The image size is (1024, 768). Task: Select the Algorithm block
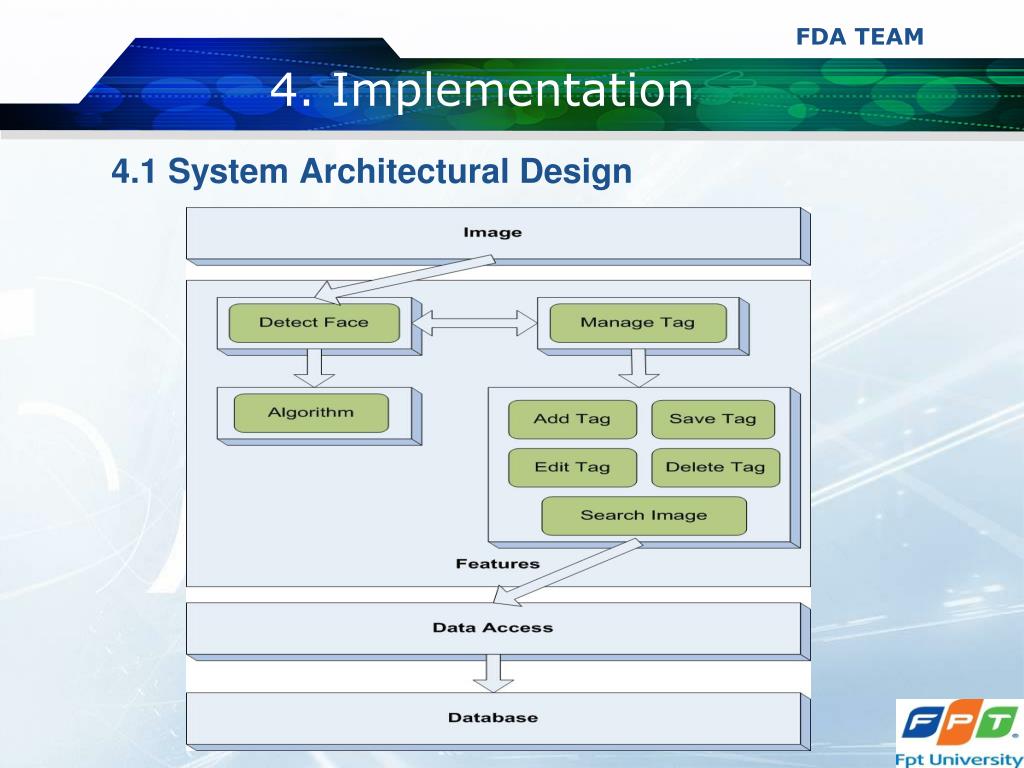[x=311, y=413]
